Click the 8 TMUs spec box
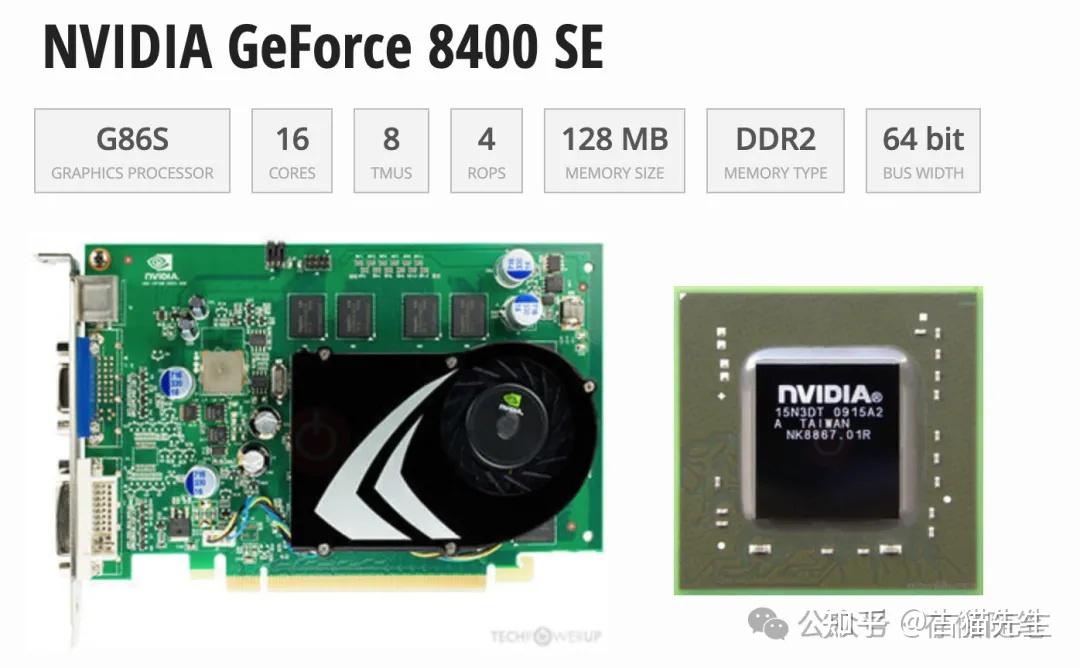The height and width of the screenshot is (668, 1080). (391, 151)
